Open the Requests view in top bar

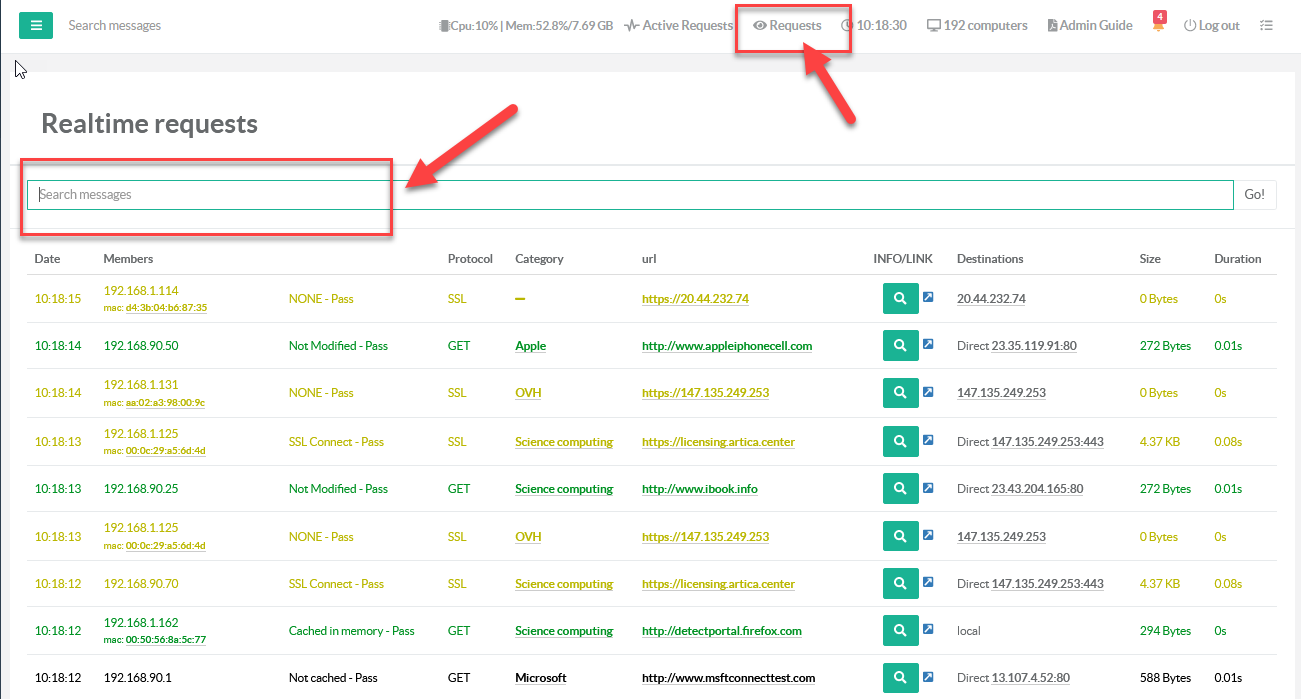788,26
